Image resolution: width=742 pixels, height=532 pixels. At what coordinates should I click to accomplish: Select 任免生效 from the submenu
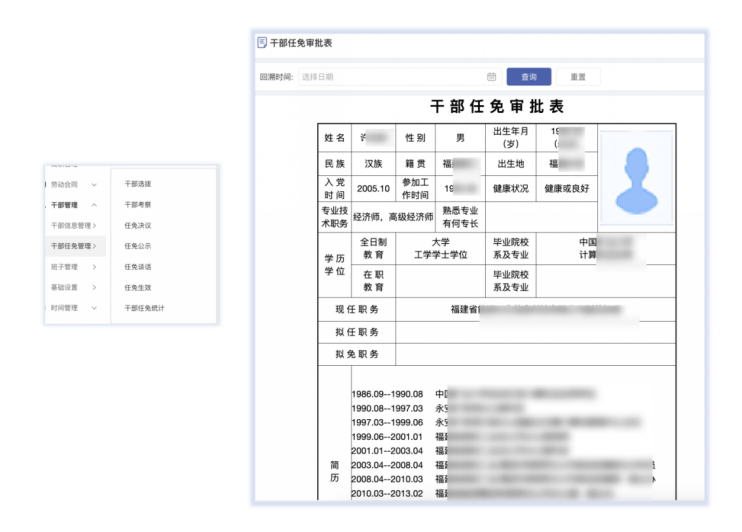coord(137,287)
